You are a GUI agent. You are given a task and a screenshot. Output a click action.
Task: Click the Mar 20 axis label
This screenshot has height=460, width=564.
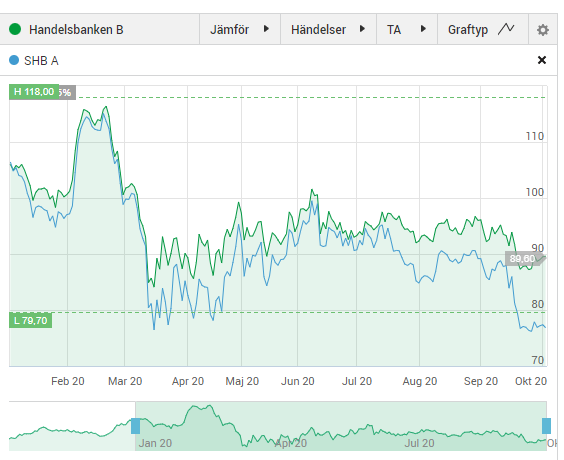pyautogui.click(x=125, y=381)
